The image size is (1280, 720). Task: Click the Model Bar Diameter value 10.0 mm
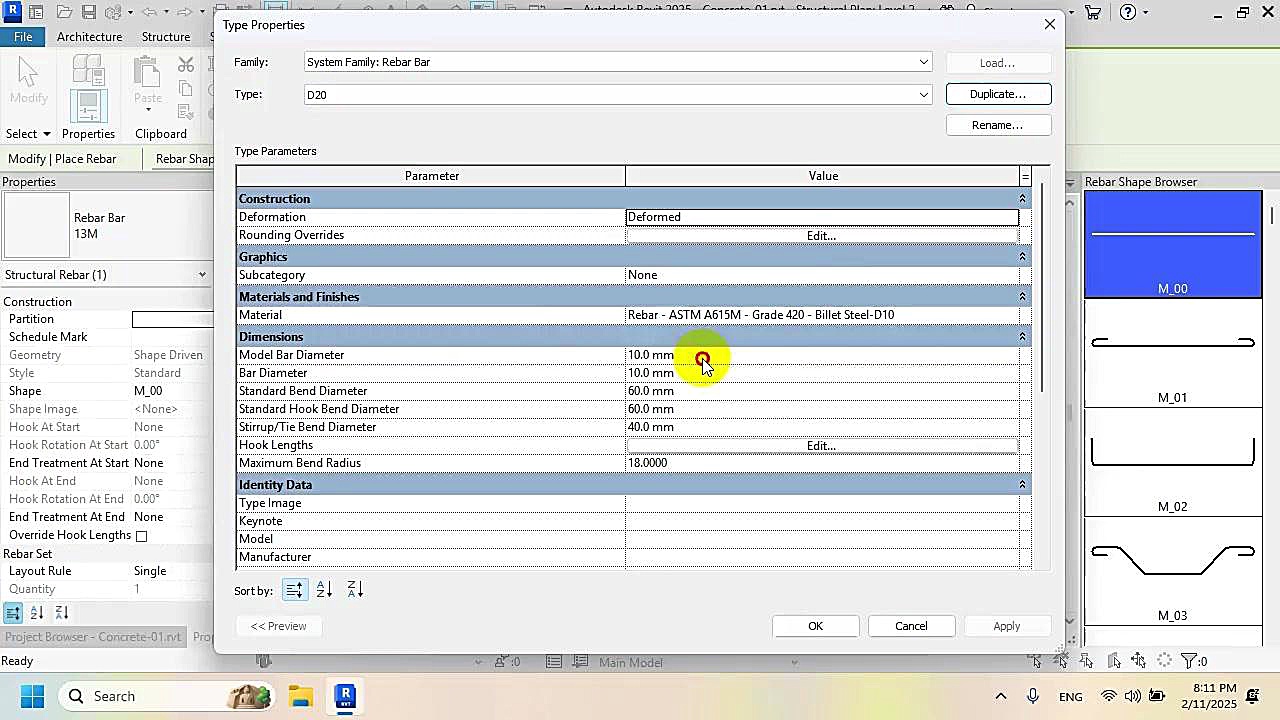[x=822, y=355]
